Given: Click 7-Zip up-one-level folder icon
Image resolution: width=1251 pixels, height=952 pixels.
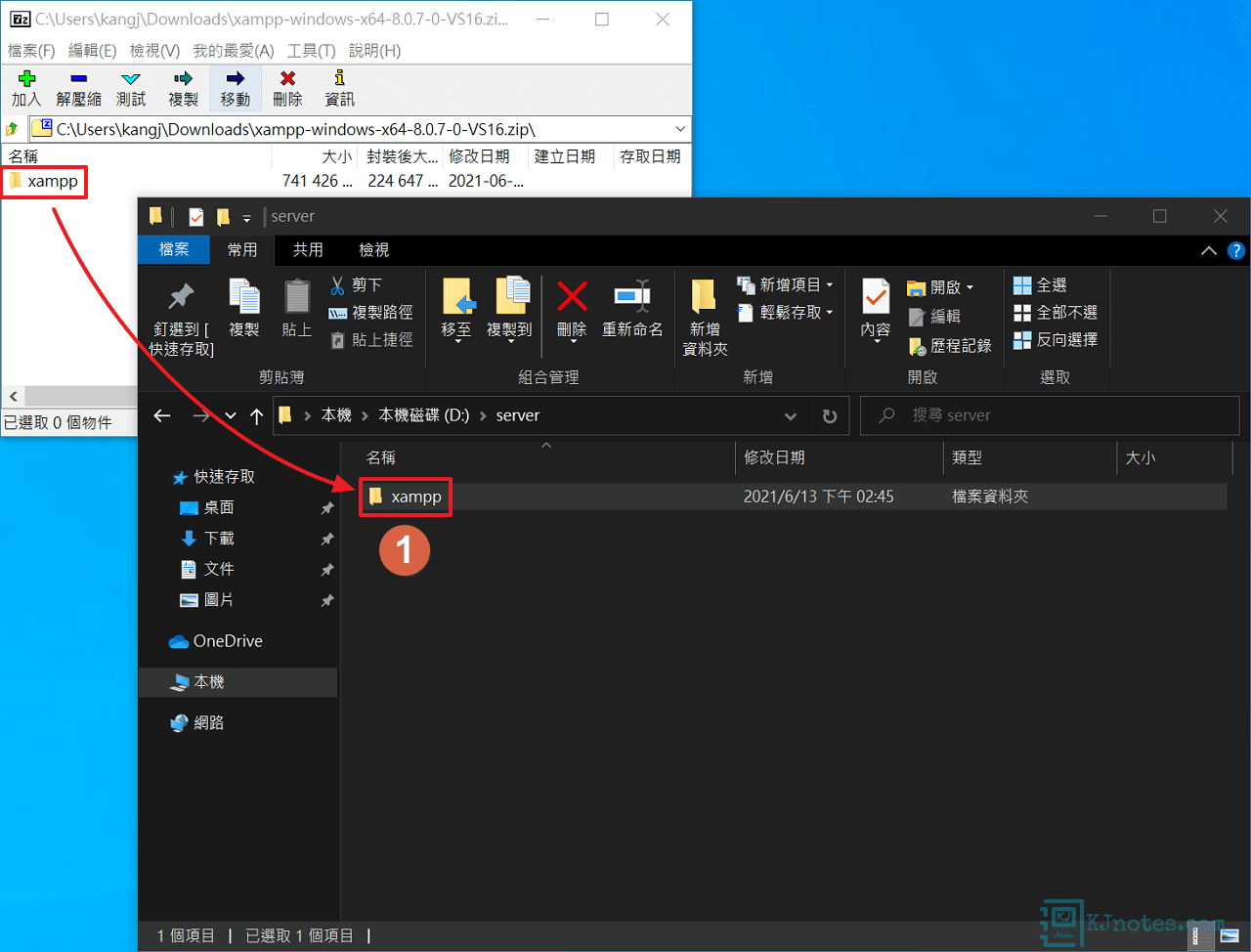Looking at the screenshot, I should [12, 129].
